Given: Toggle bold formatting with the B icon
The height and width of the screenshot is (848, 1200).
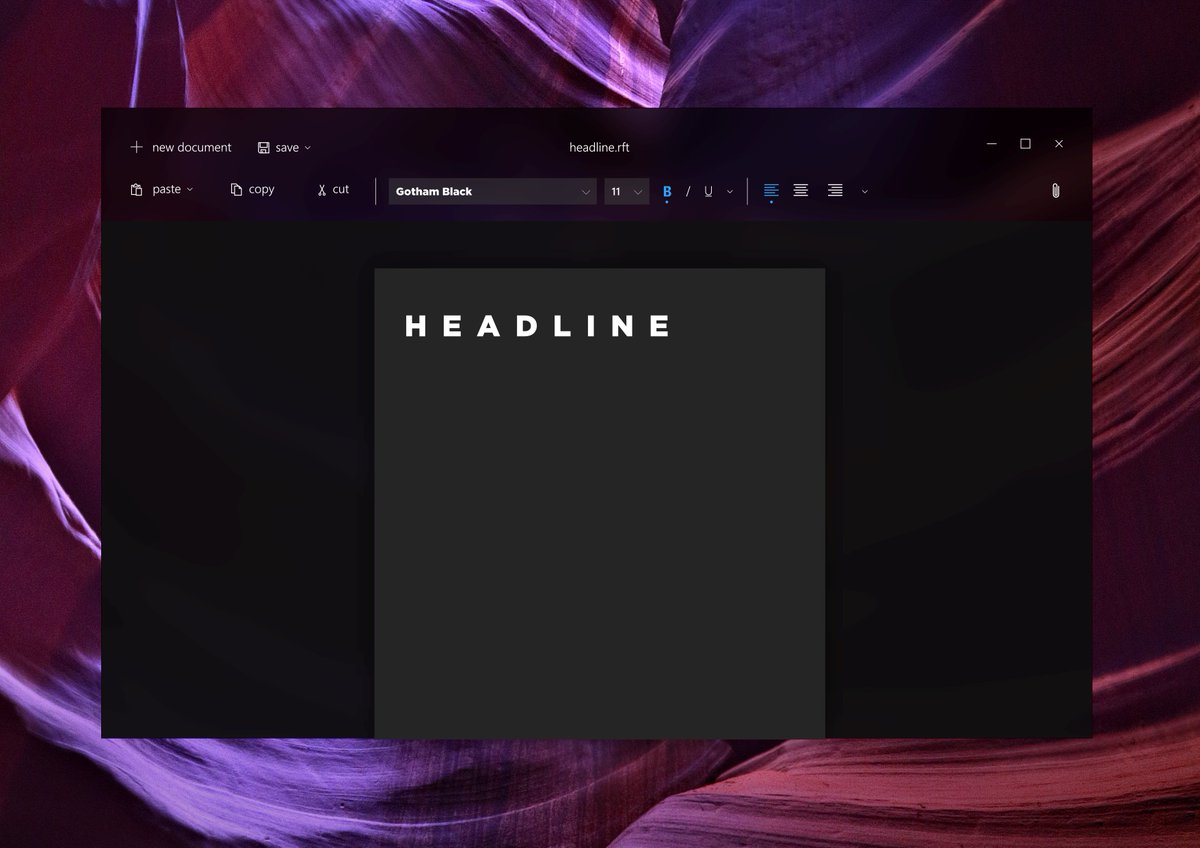Looking at the screenshot, I should (666, 191).
